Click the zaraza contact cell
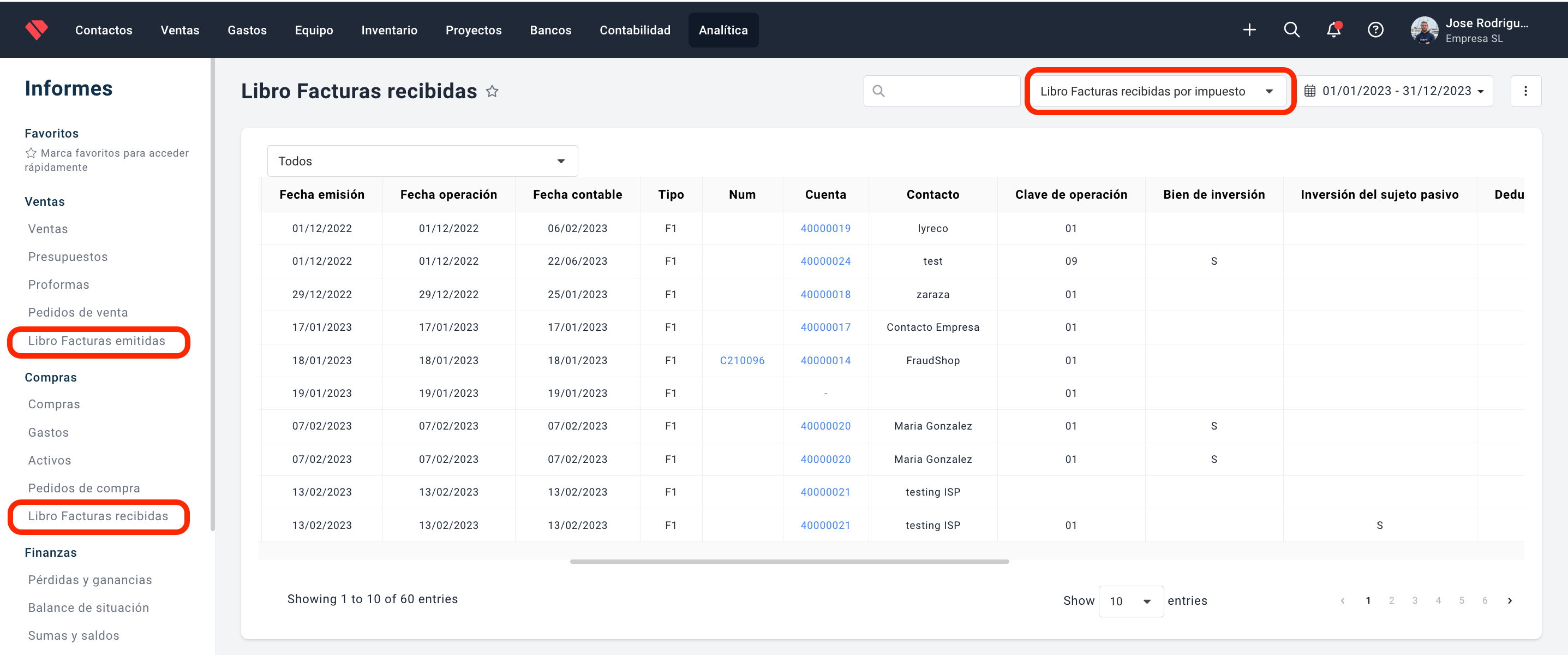The width and height of the screenshot is (1568, 655). (x=932, y=295)
